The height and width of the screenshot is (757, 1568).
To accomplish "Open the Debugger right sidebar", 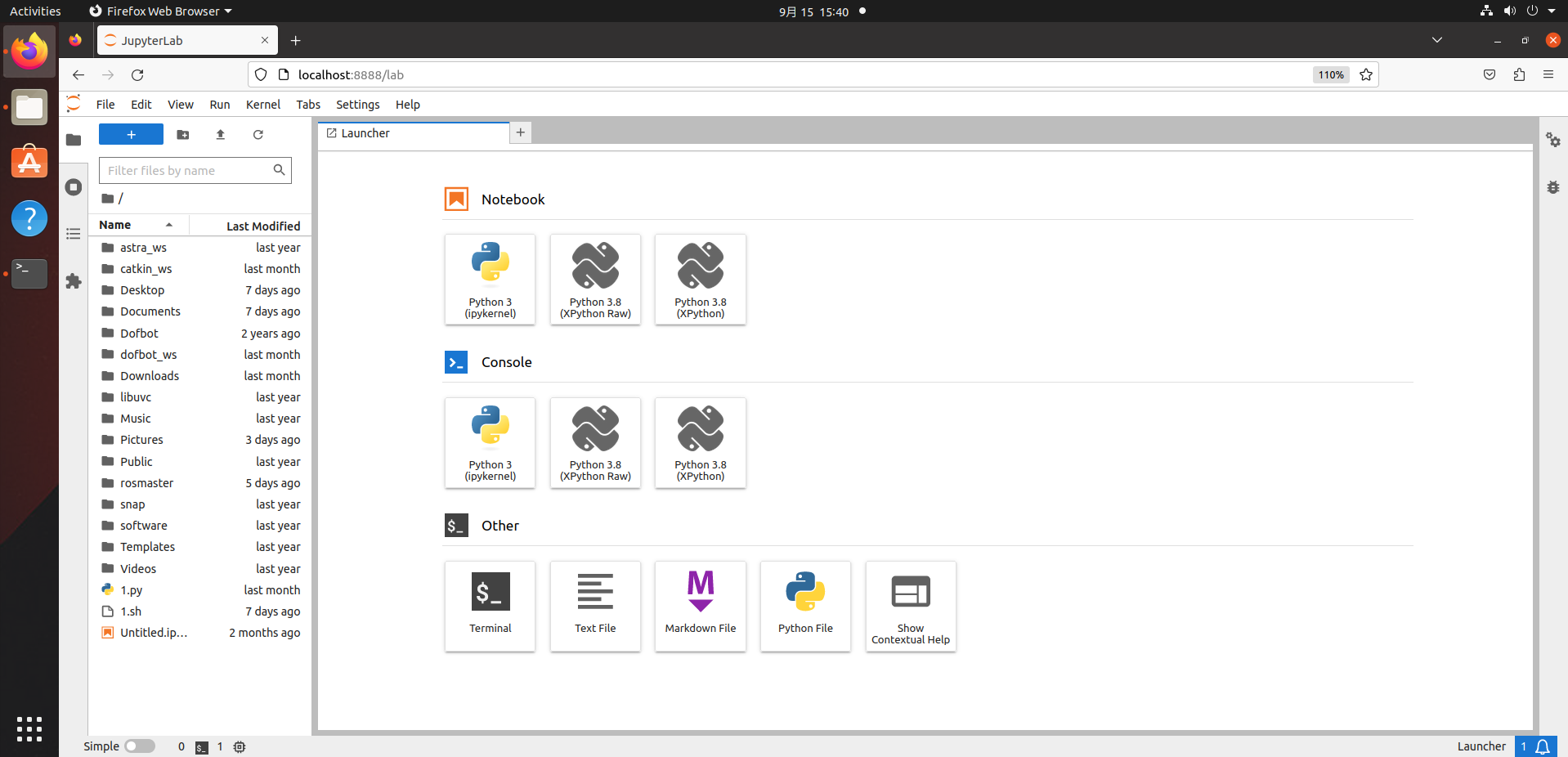I will (x=1553, y=187).
